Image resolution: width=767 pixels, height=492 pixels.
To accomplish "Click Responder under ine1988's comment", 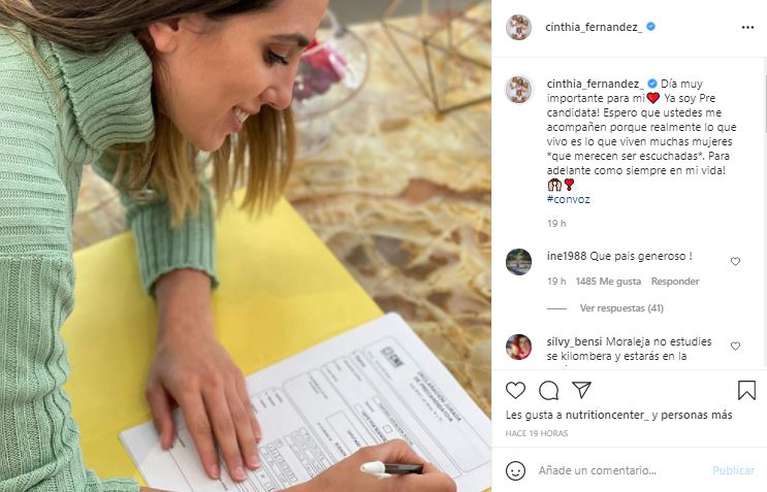I will (x=675, y=282).
